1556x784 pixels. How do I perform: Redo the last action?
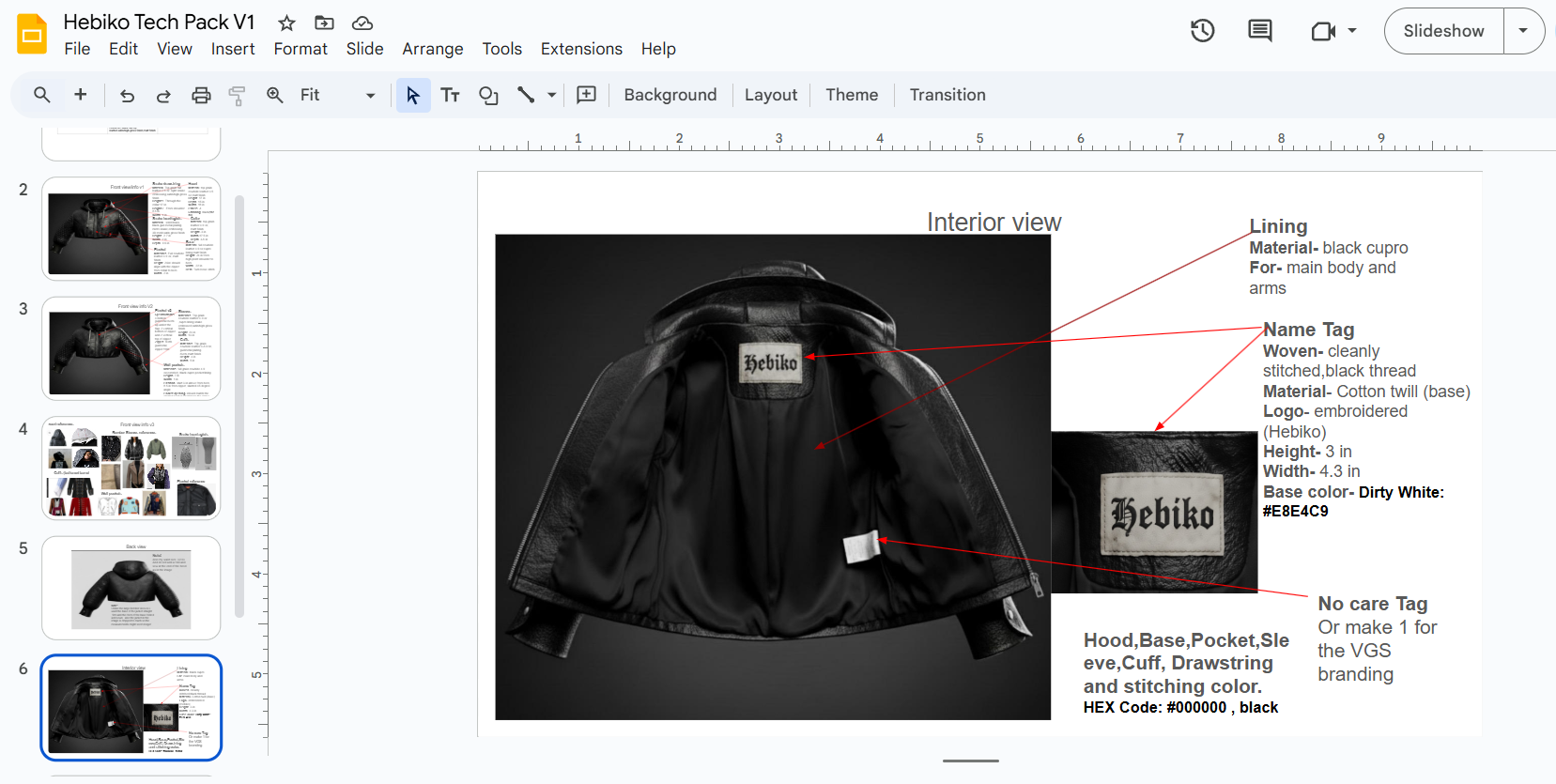click(x=163, y=95)
